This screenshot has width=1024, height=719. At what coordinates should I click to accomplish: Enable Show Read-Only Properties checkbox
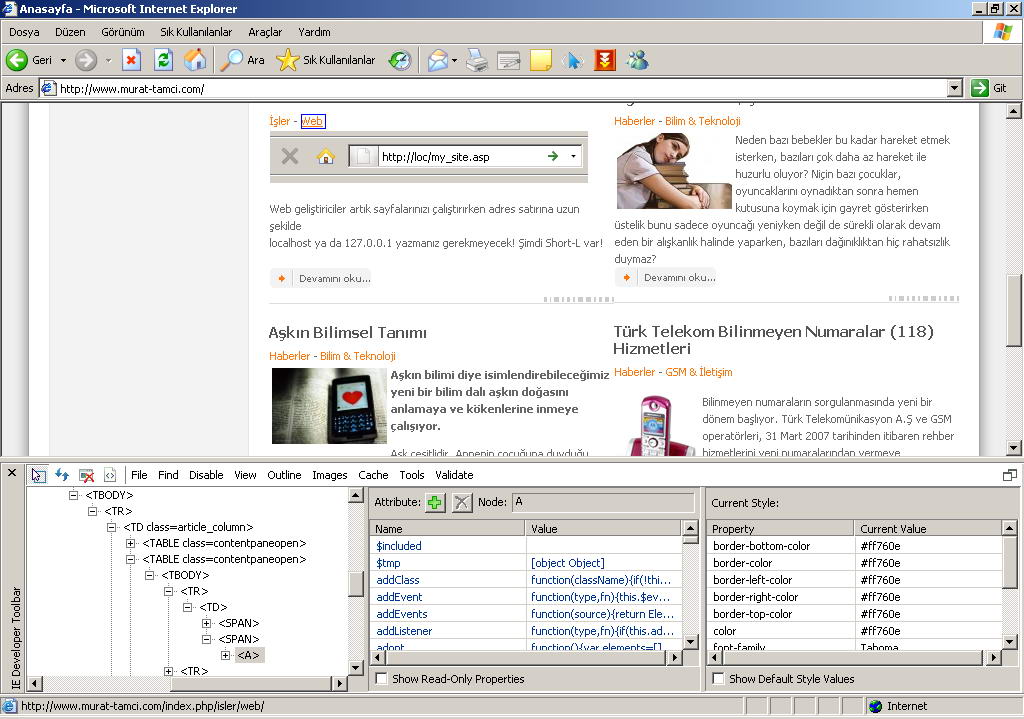click(382, 679)
